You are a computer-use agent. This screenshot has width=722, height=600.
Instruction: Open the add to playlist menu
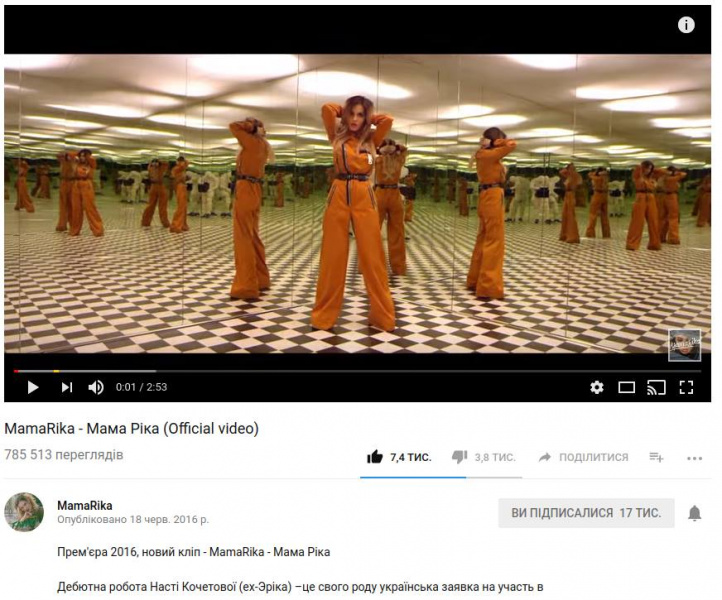point(656,457)
